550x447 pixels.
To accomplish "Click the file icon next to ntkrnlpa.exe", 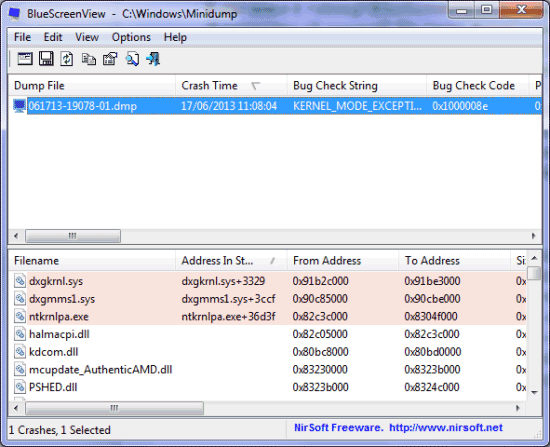I will 20,316.
